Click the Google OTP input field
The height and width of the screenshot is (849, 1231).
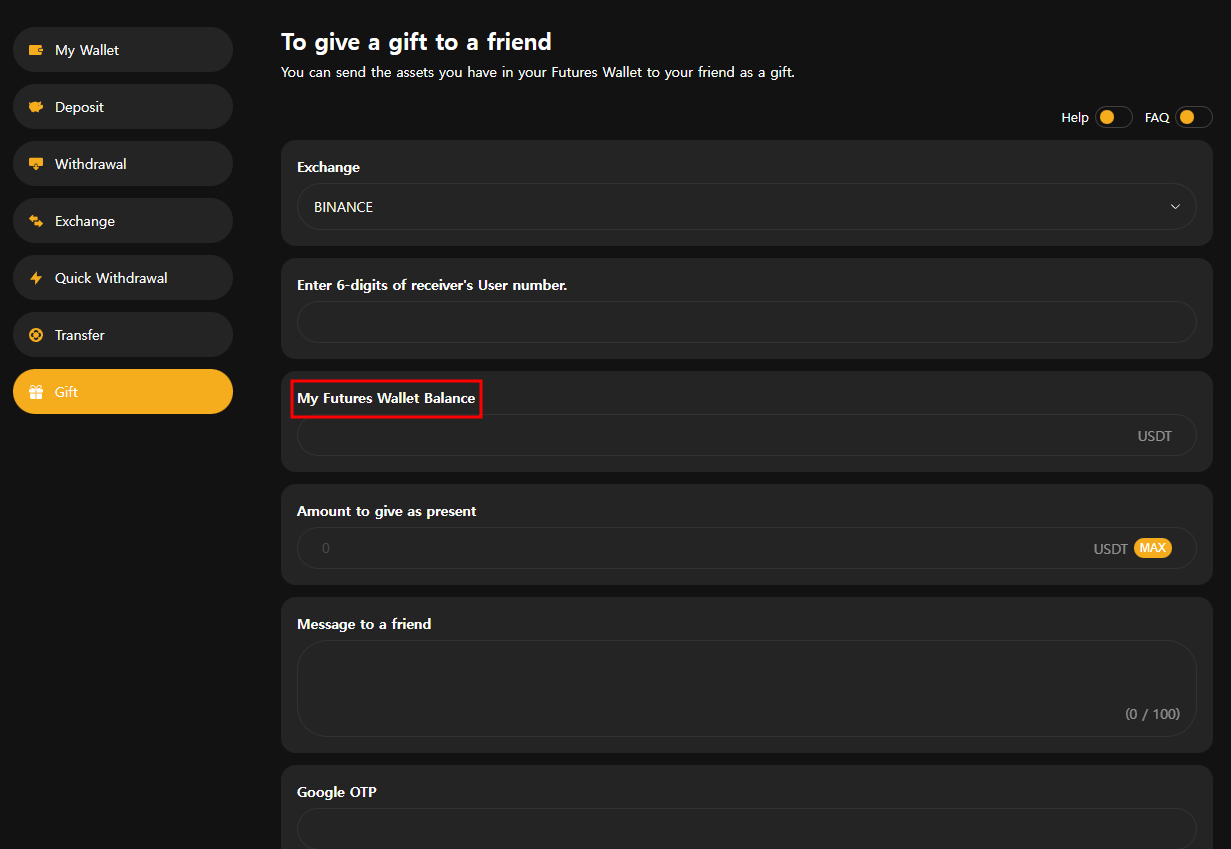[x=746, y=828]
